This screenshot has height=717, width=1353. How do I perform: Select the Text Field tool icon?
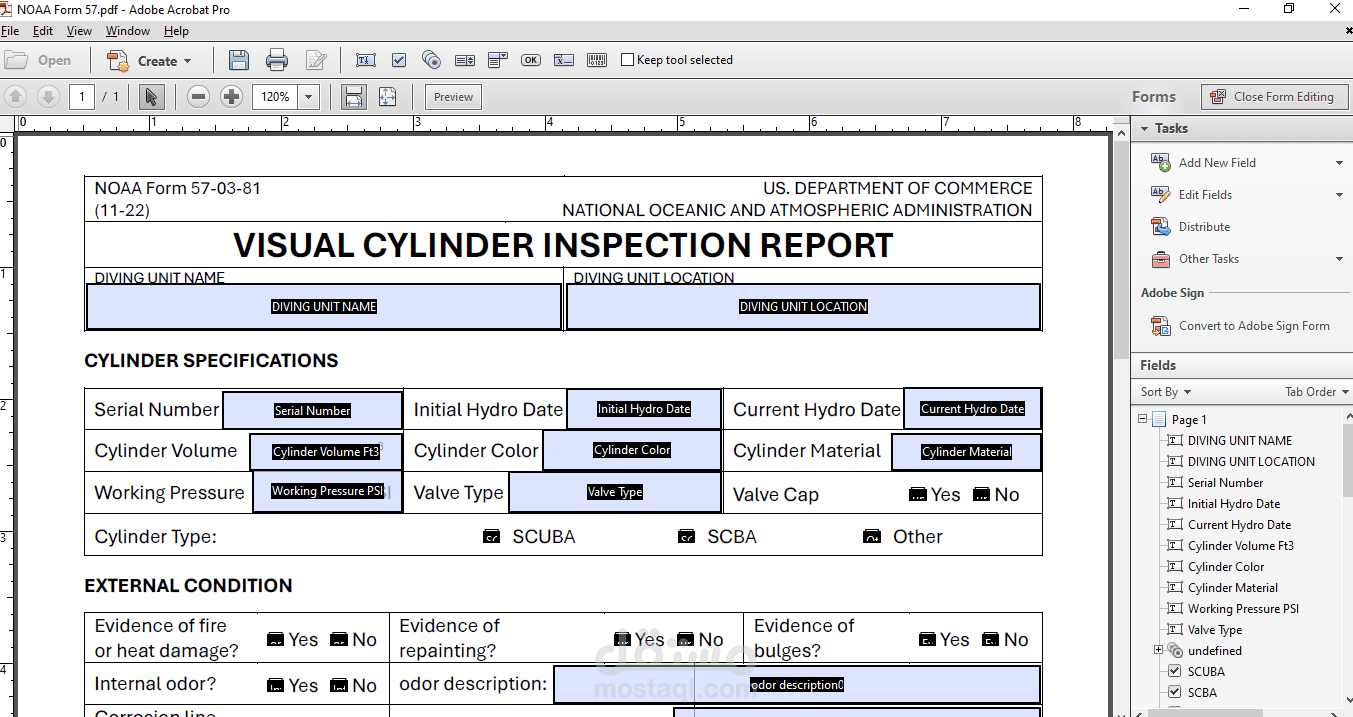[x=365, y=60]
